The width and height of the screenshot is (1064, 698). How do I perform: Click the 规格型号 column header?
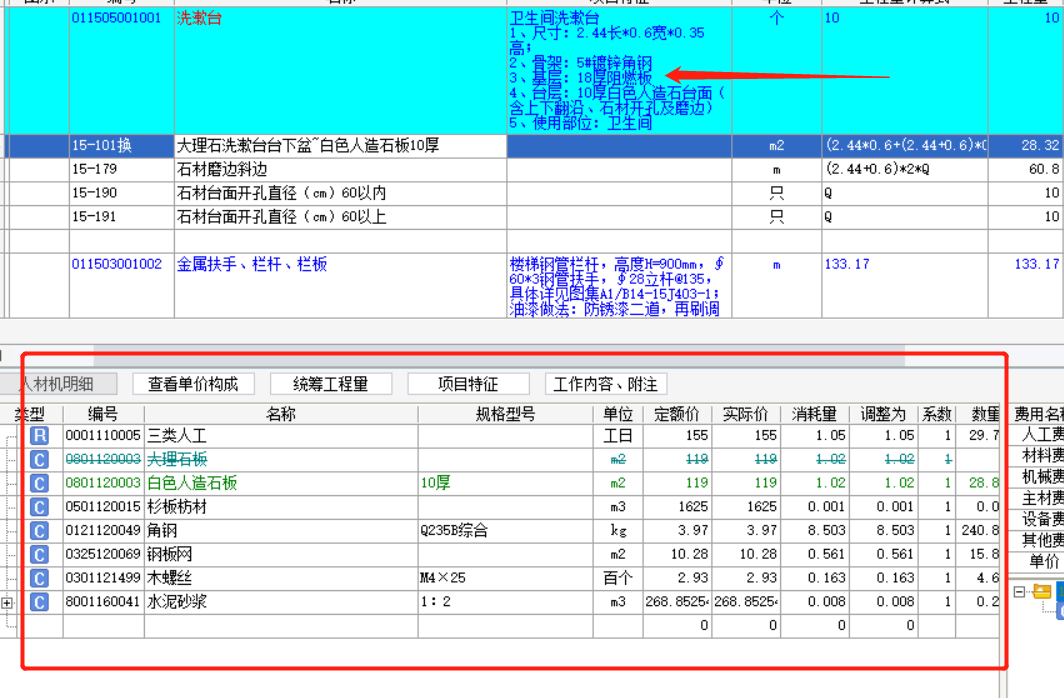click(506, 414)
